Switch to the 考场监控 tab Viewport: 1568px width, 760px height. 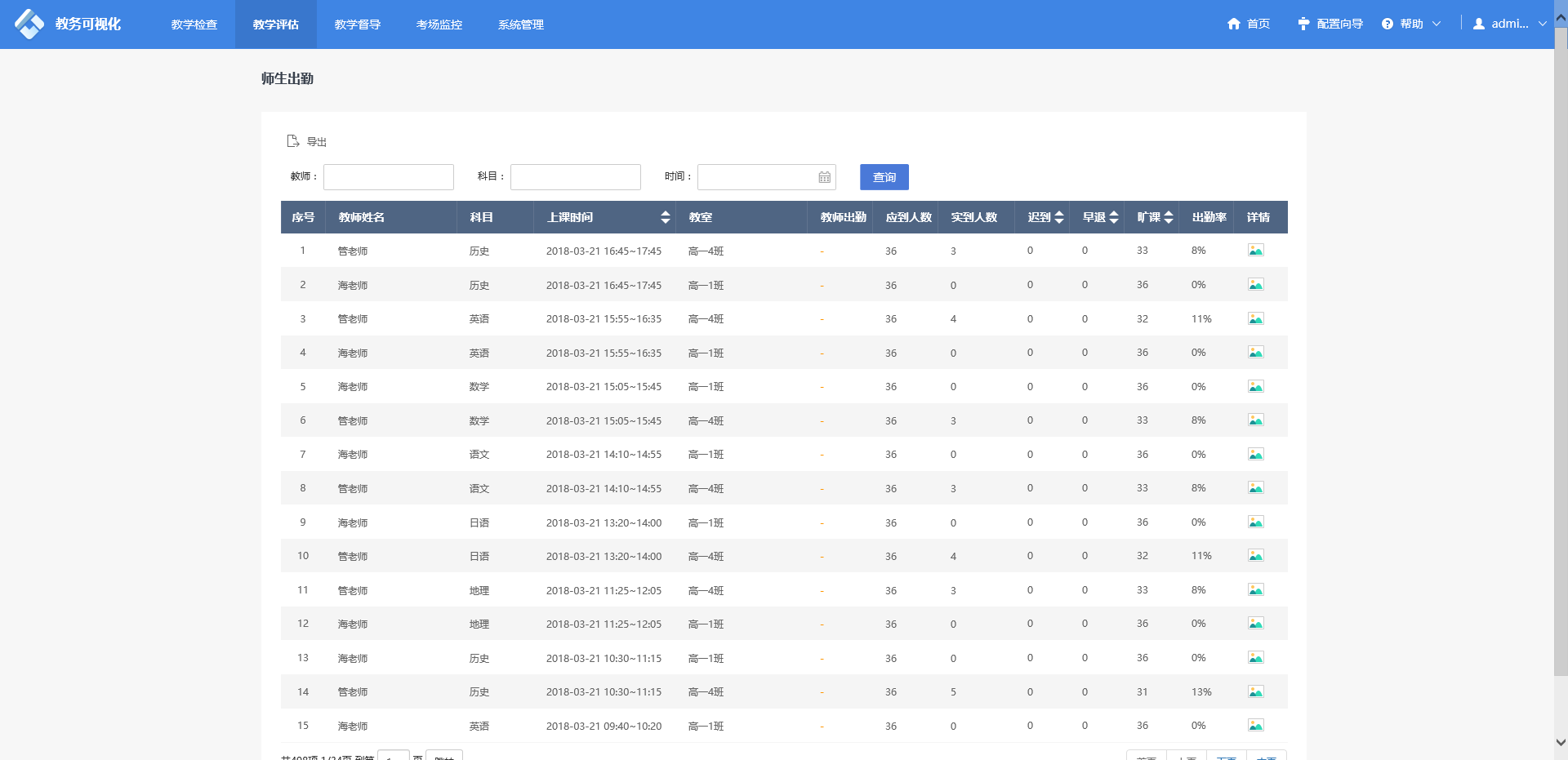(439, 24)
